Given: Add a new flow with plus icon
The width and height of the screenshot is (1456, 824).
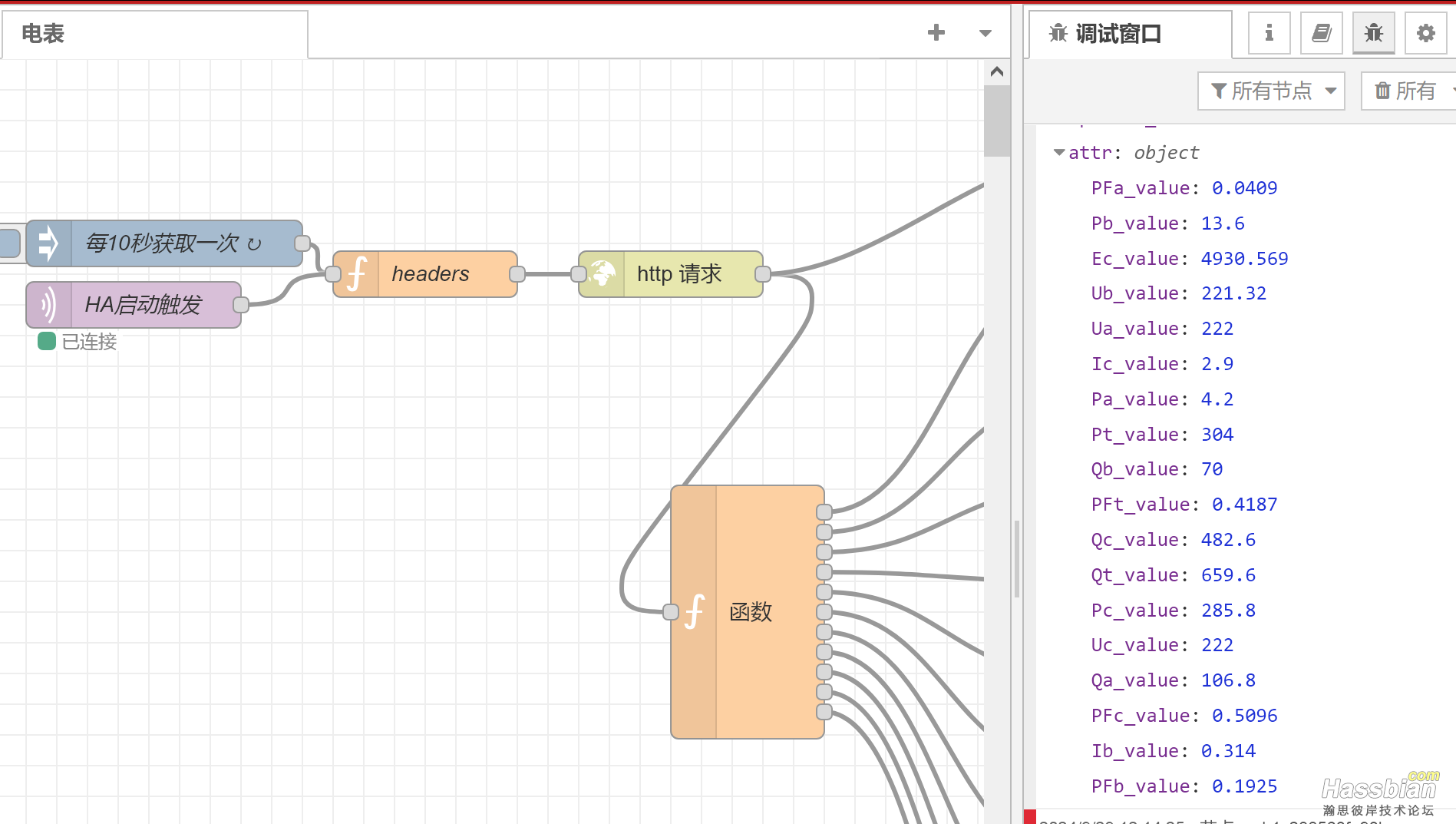Looking at the screenshot, I should tap(936, 32).
